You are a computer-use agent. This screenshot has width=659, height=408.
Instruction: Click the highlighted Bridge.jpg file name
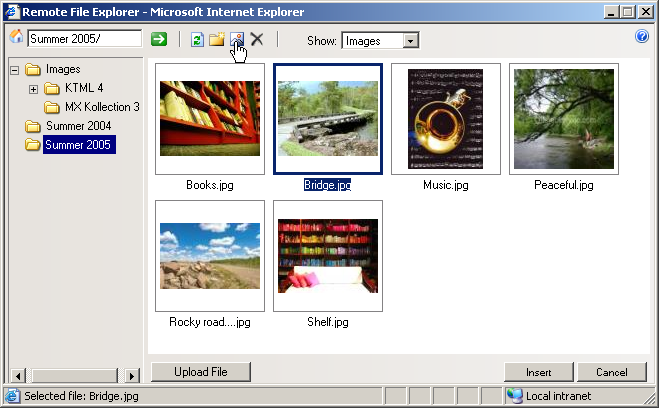327,185
